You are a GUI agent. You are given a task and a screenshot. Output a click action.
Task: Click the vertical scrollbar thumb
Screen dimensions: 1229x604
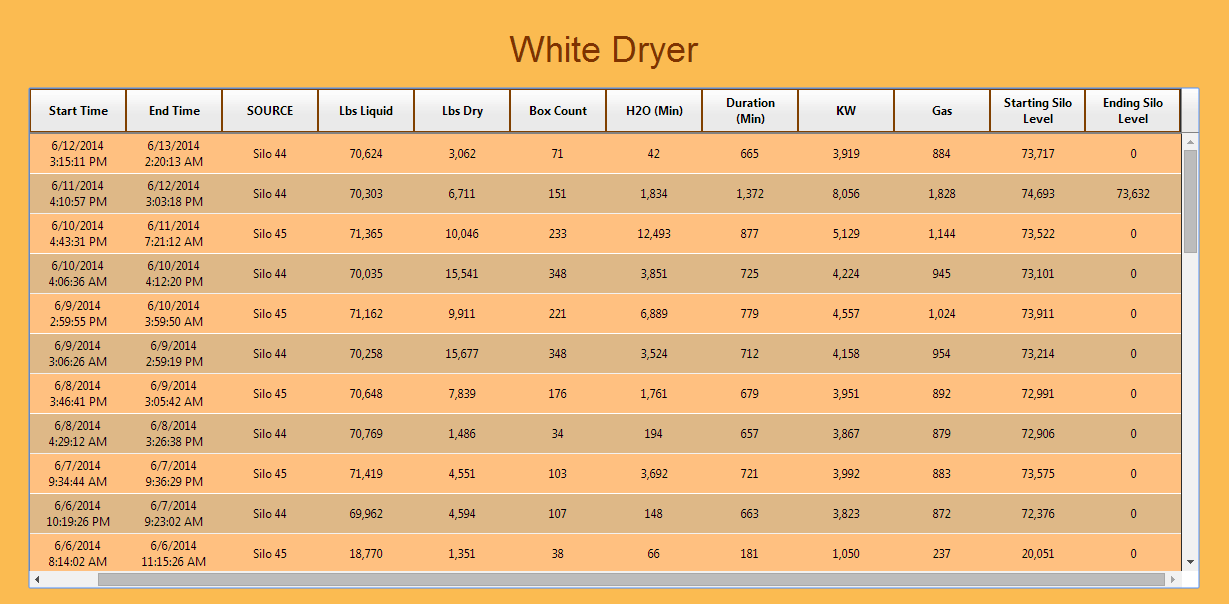click(1190, 202)
